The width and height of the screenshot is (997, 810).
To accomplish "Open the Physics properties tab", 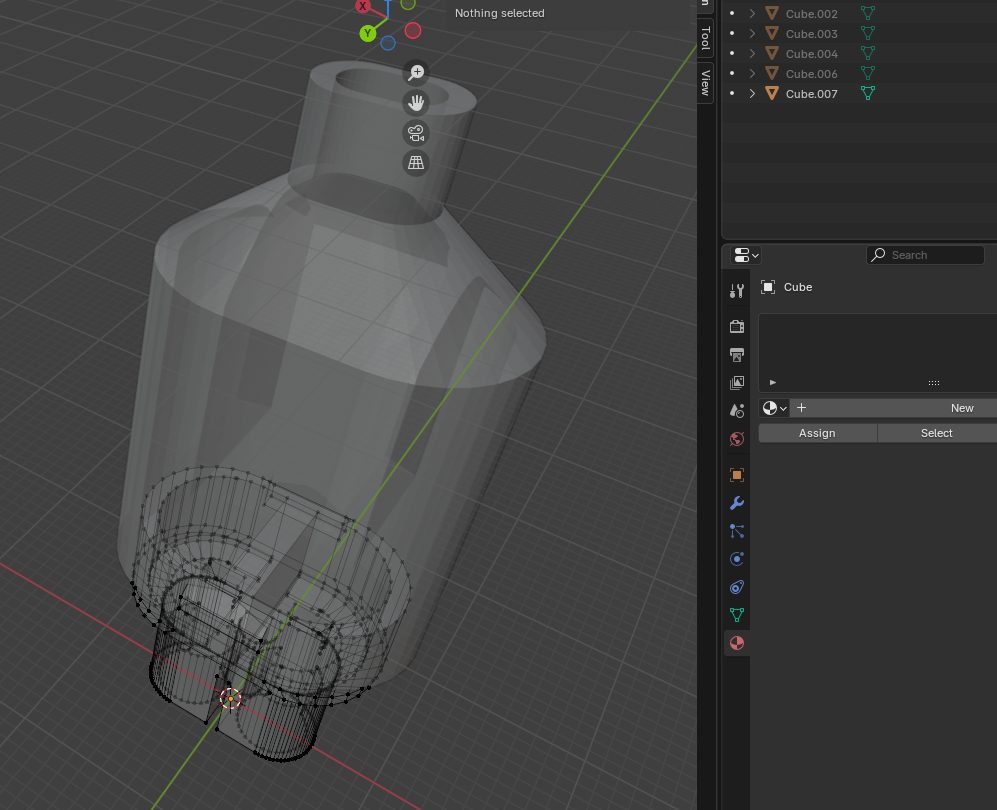I will (x=737, y=559).
